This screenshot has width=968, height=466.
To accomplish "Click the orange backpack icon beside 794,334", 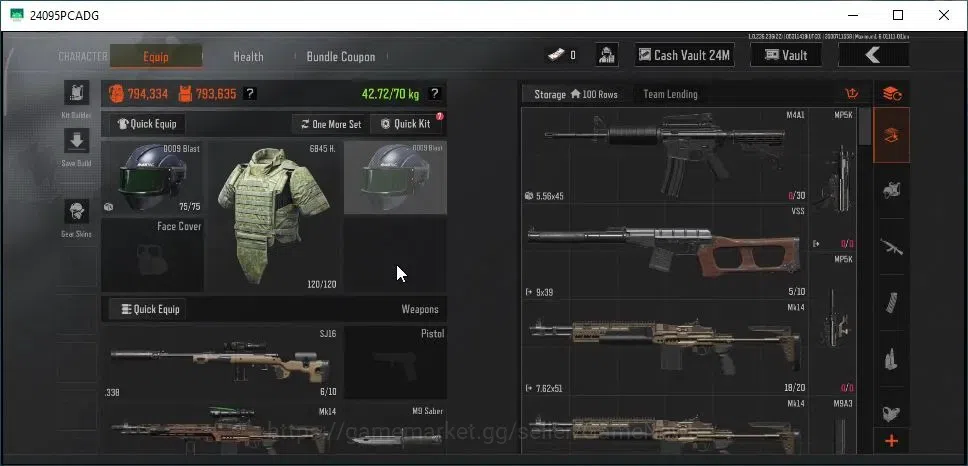I will click(x=116, y=94).
